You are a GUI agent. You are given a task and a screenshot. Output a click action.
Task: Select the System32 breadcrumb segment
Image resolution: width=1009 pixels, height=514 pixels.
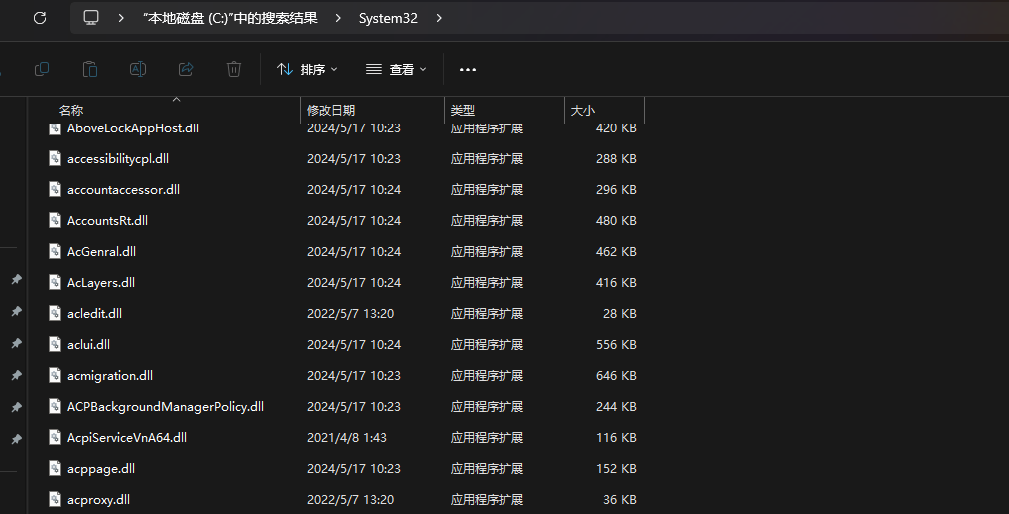pos(388,18)
